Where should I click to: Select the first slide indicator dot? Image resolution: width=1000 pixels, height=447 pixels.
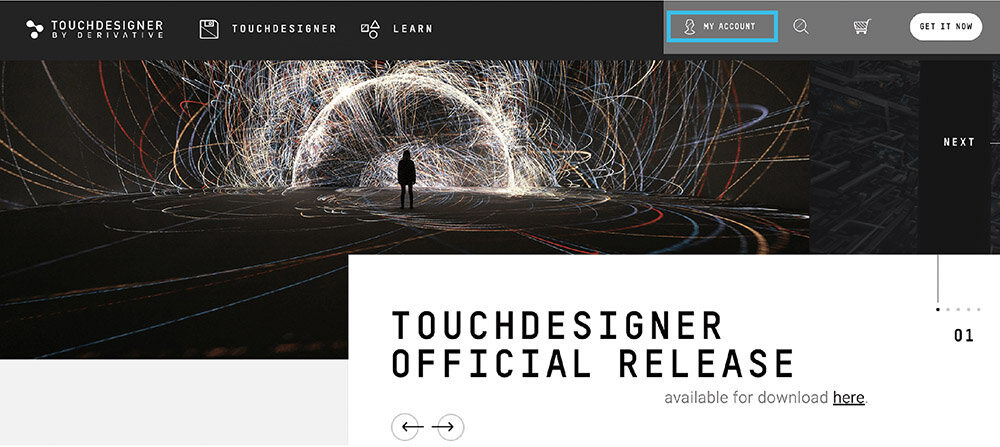point(938,309)
